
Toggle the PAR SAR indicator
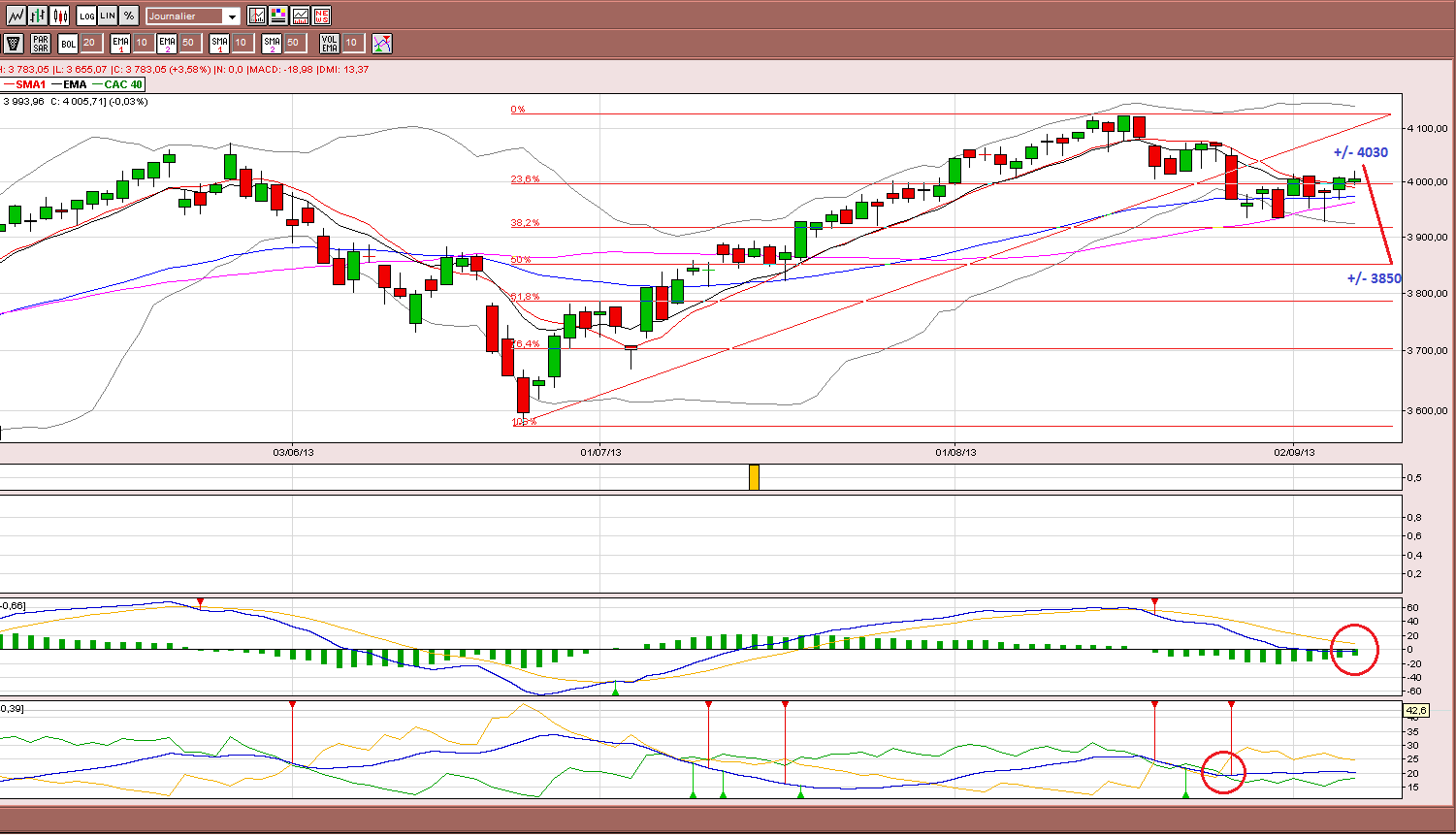[x=41, y=43]
